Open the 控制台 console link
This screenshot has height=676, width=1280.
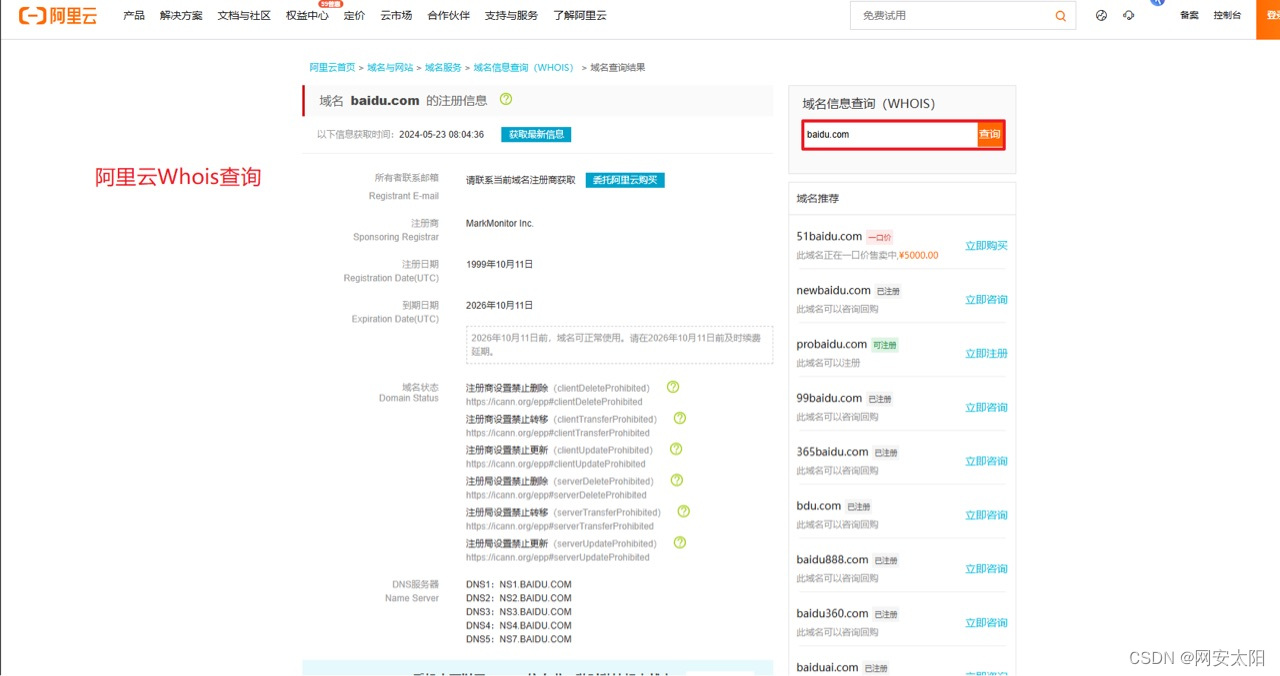coord(1227,16)
